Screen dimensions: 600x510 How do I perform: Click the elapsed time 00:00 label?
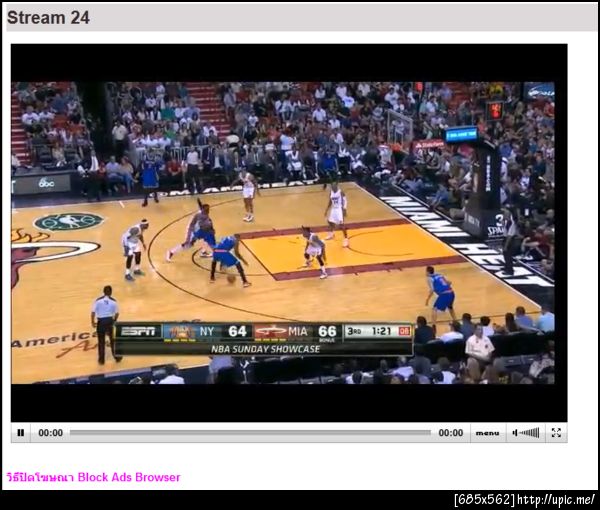[51, 433]
